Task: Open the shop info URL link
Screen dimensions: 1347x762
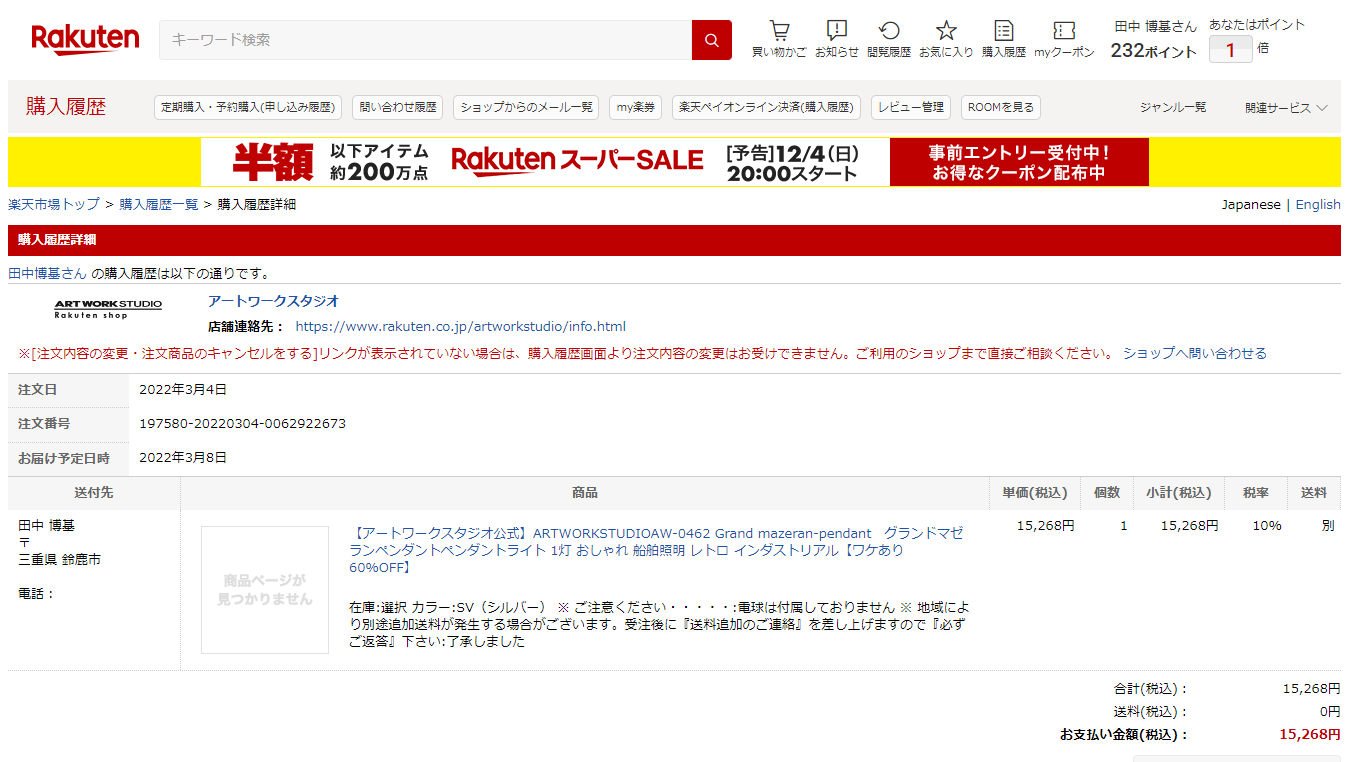Action: (460, 327)
